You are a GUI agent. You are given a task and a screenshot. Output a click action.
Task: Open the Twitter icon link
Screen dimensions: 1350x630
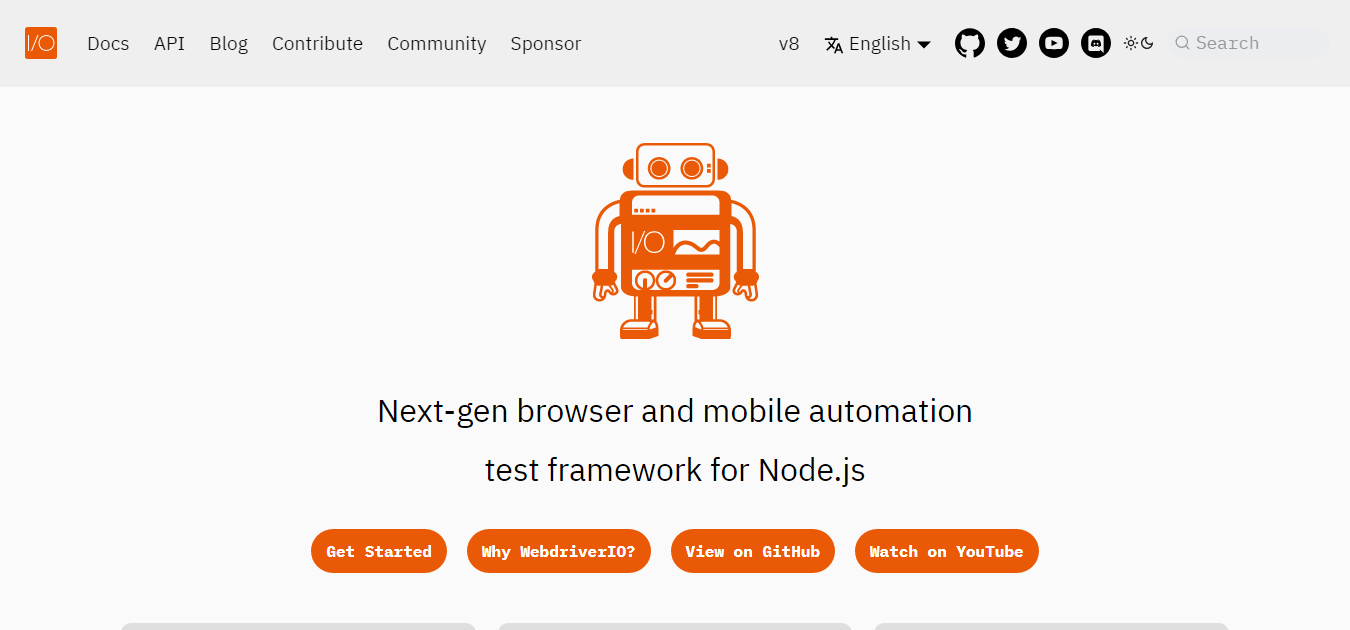[x=1012, y=43]
